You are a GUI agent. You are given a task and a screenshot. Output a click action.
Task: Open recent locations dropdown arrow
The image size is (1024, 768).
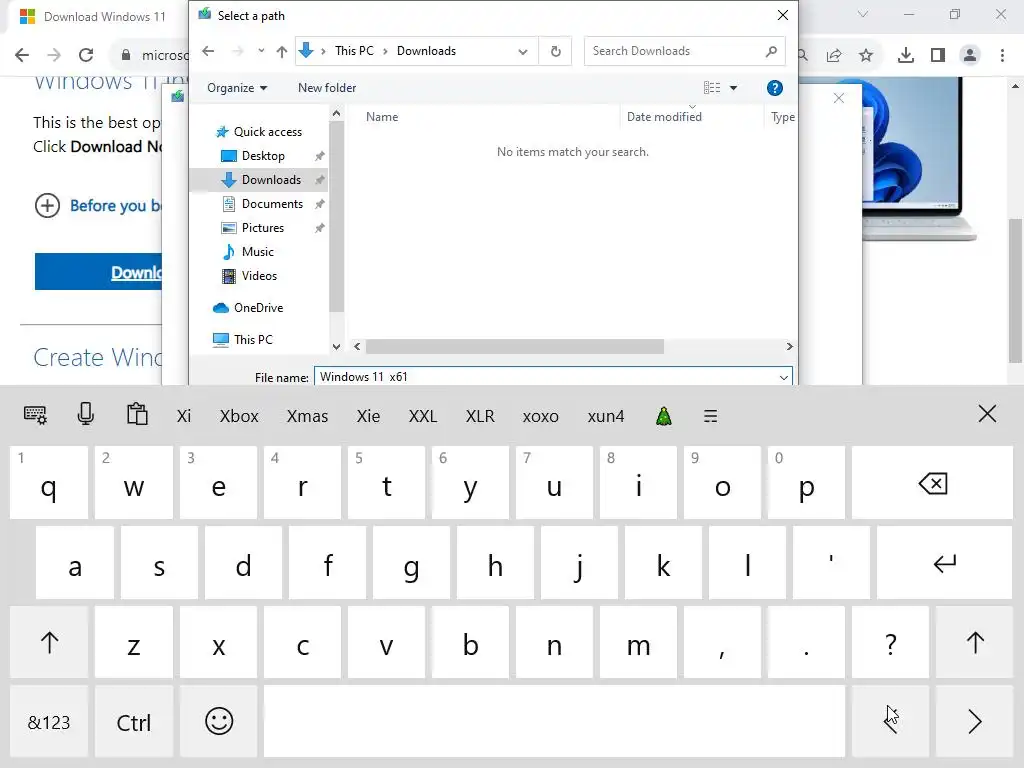tap(261, 51)
